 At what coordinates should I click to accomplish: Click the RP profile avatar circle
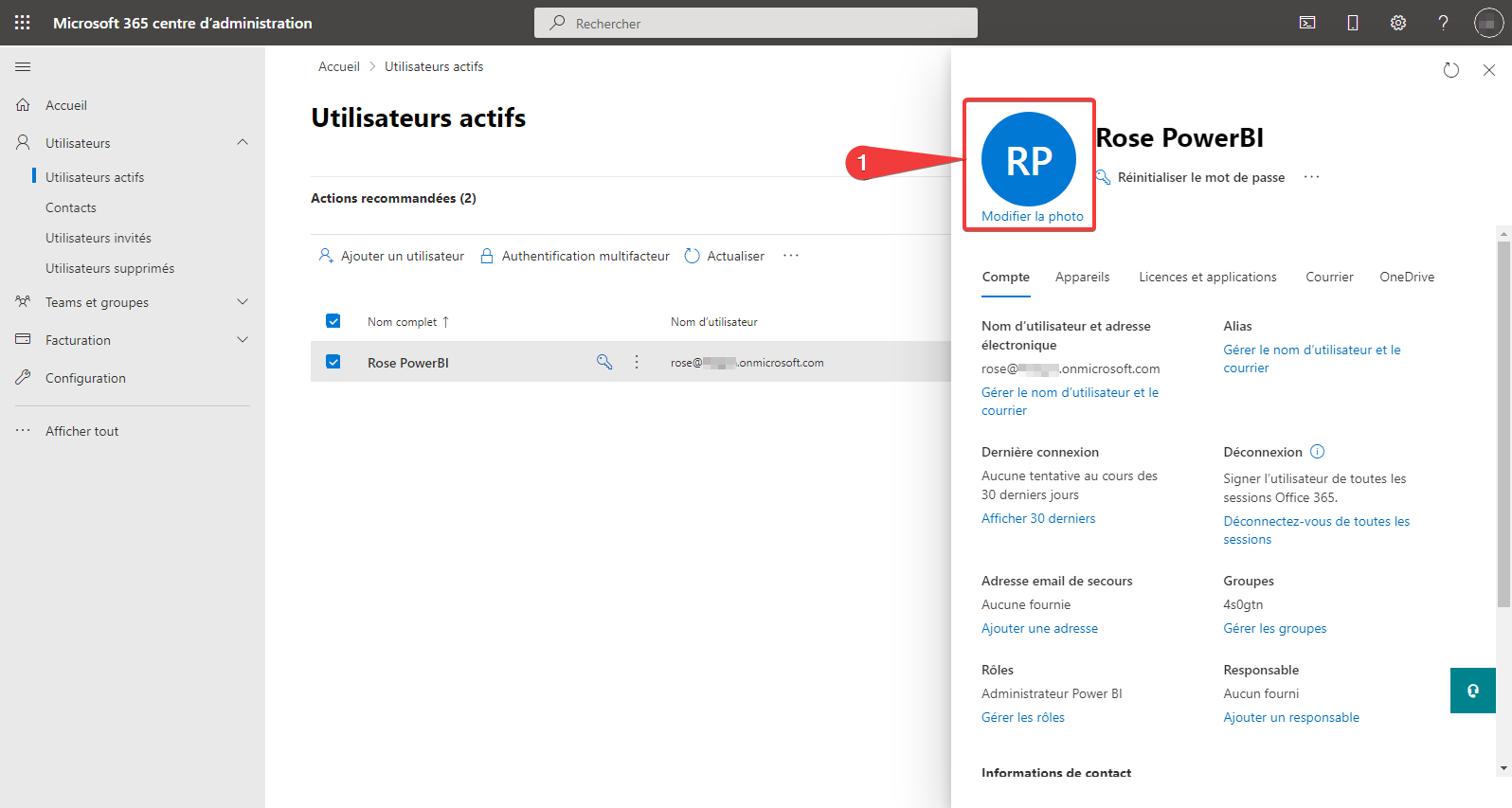pyautogui.click(x=1029, y=159)
